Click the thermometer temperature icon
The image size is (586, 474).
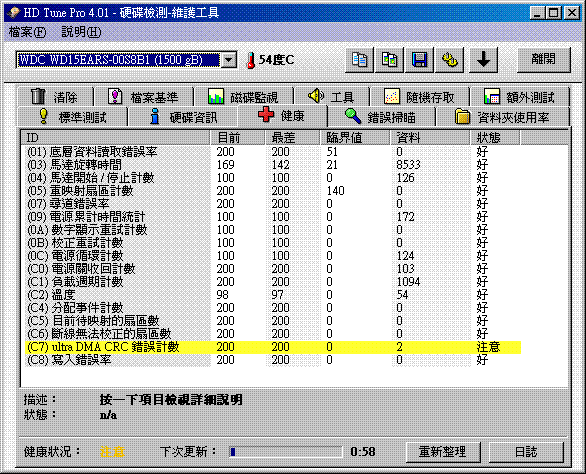click(251, 60)
